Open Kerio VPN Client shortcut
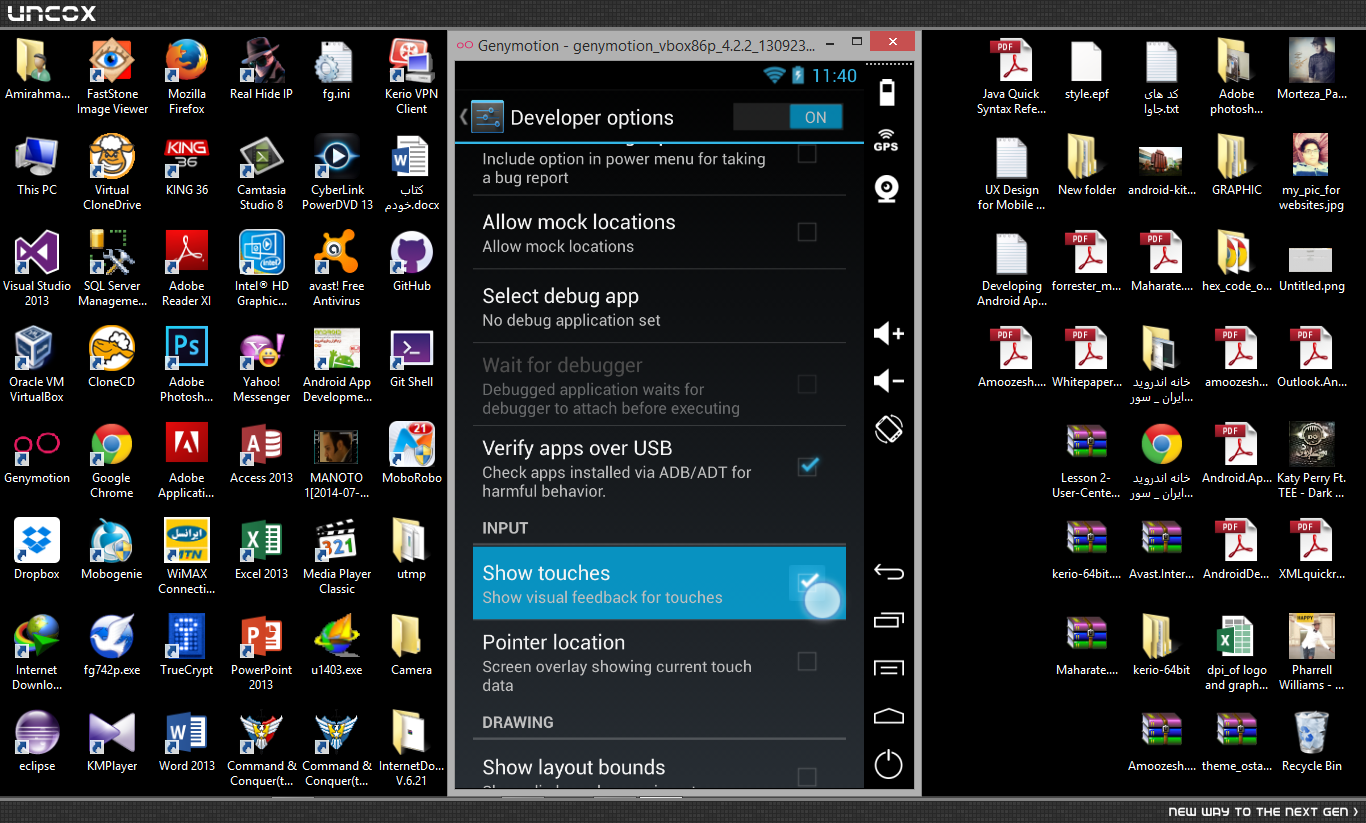 click(x=411, y=62)
